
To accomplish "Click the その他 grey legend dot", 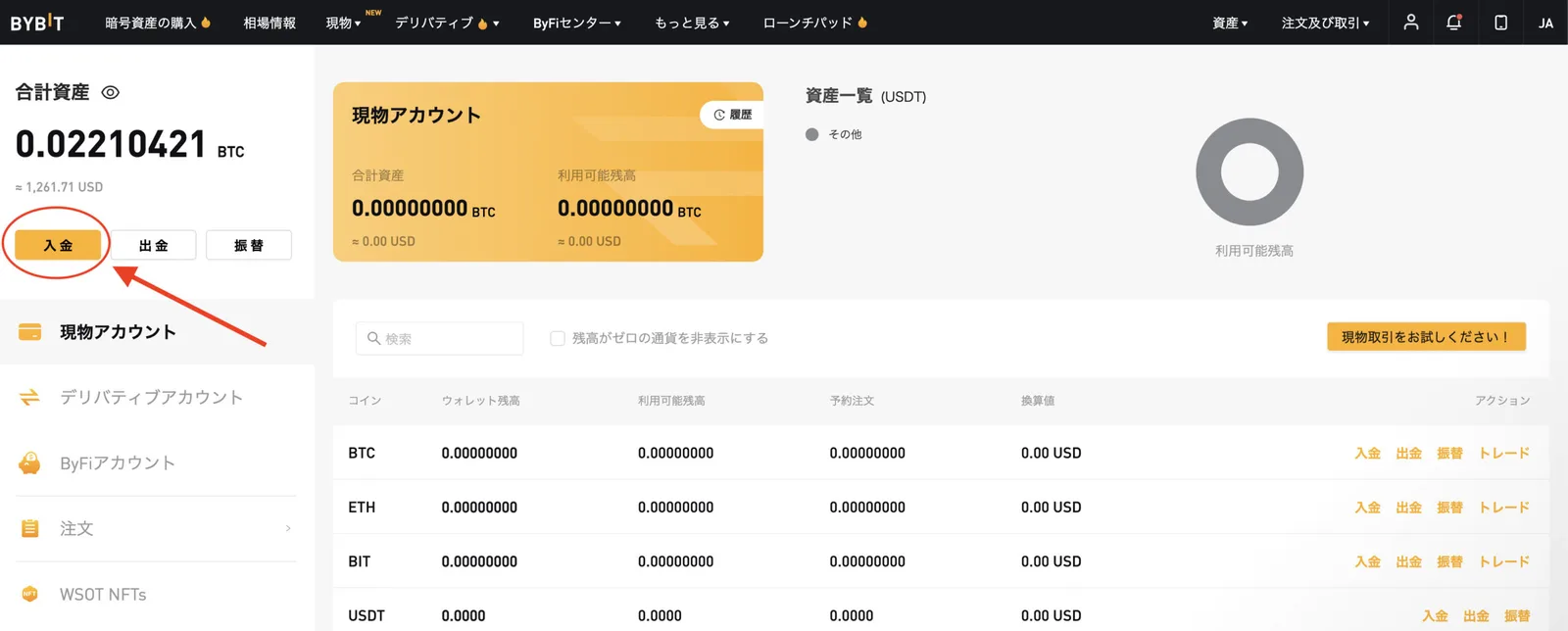I will pos(811,134).
